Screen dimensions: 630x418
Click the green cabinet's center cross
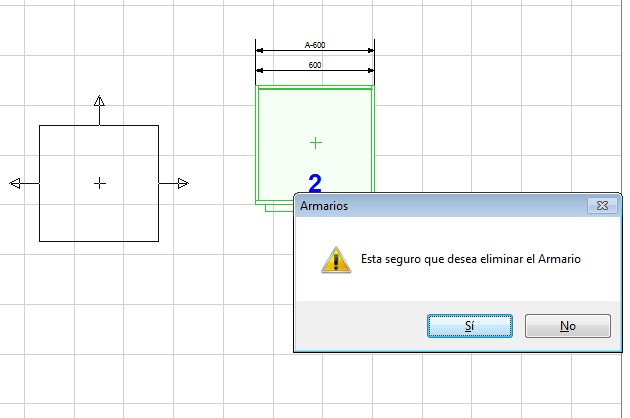pyautogui.click(x=316, y=143)
